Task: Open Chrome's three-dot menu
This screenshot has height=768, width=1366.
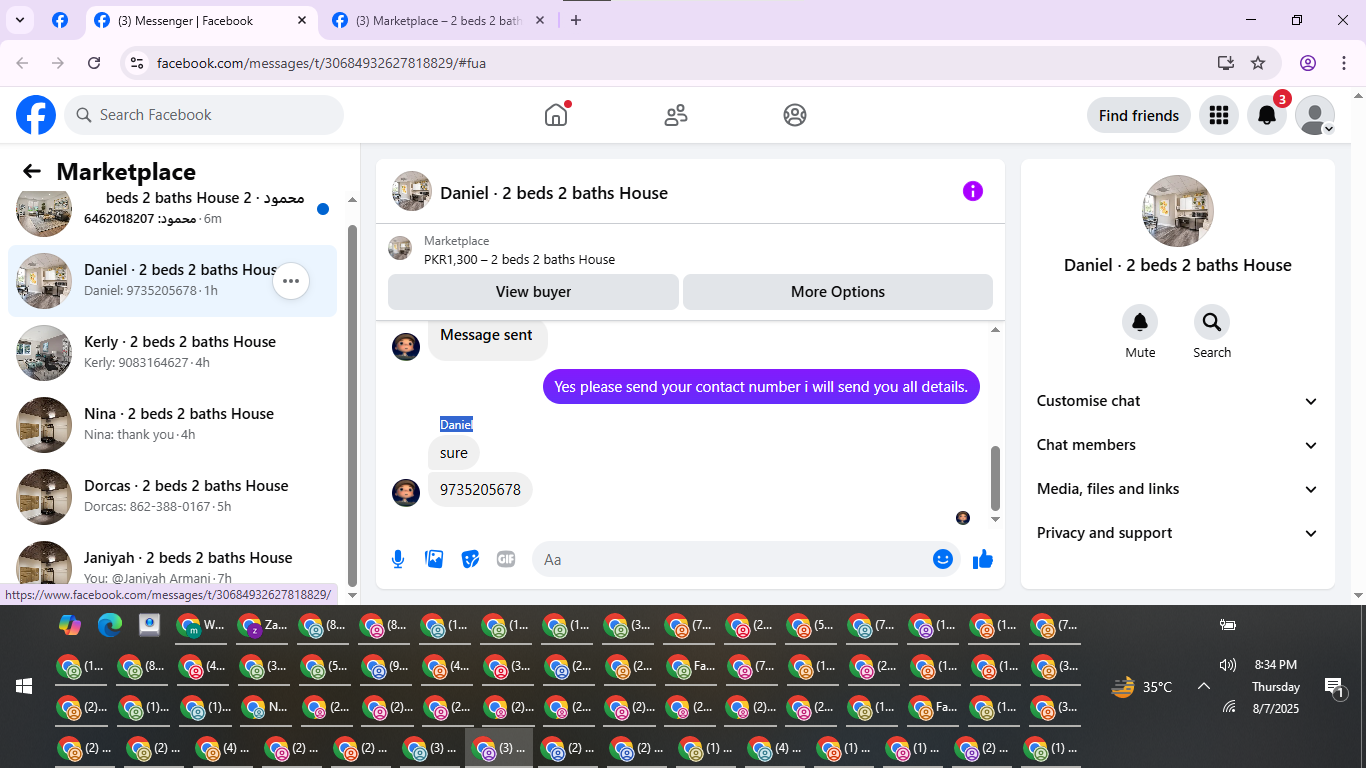Action: pyautogui.click(x=1344, y=63)
